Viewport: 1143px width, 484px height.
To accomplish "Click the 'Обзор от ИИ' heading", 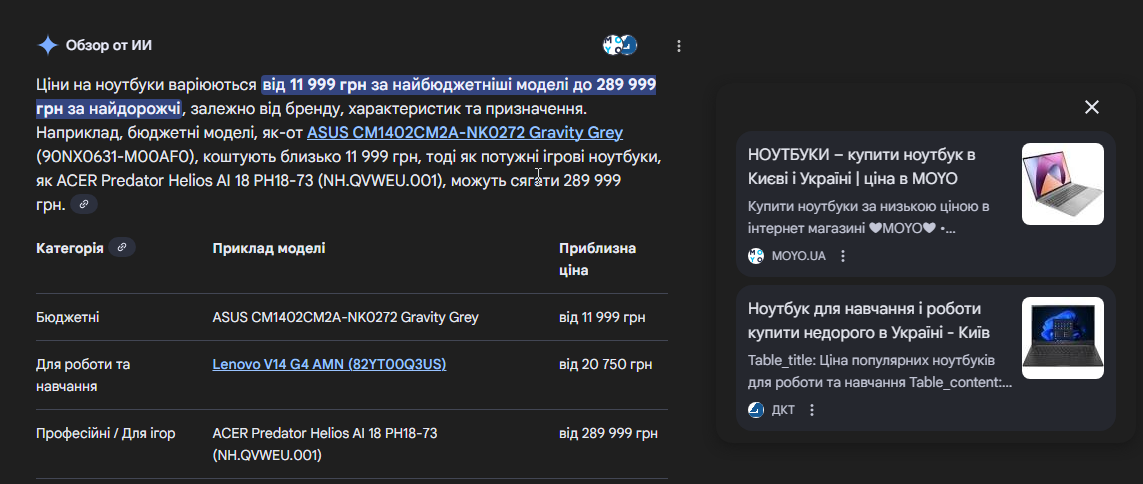I will 109,46.
